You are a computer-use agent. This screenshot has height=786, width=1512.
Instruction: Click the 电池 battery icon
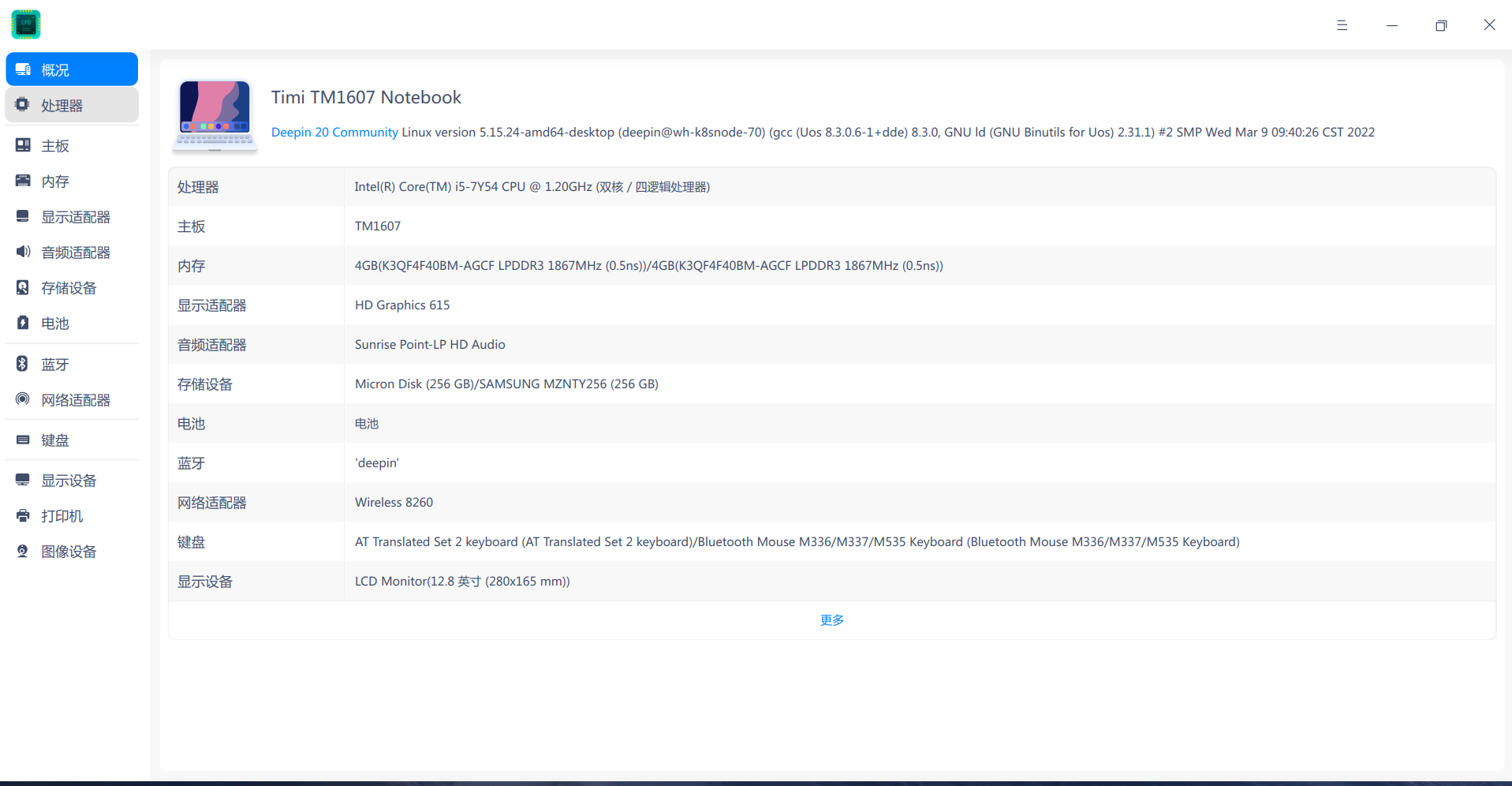pyautogui.click(x=23, y=323)
